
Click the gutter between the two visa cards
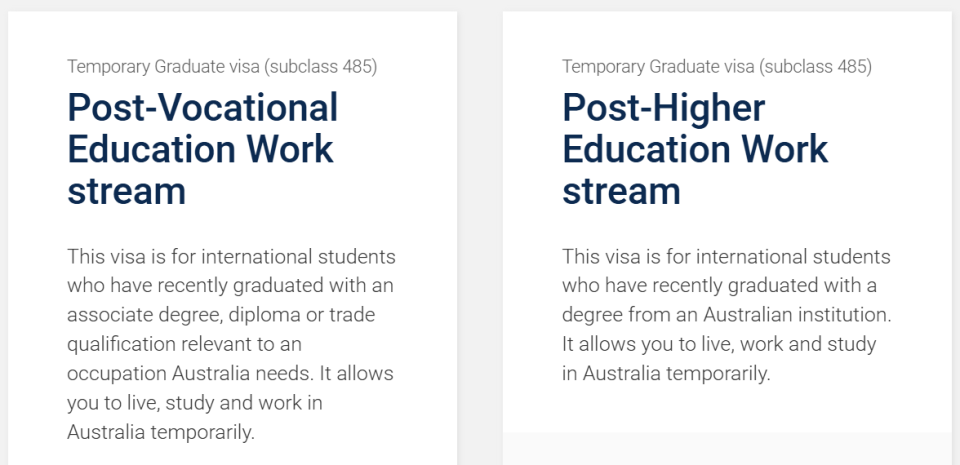point(480,240)
